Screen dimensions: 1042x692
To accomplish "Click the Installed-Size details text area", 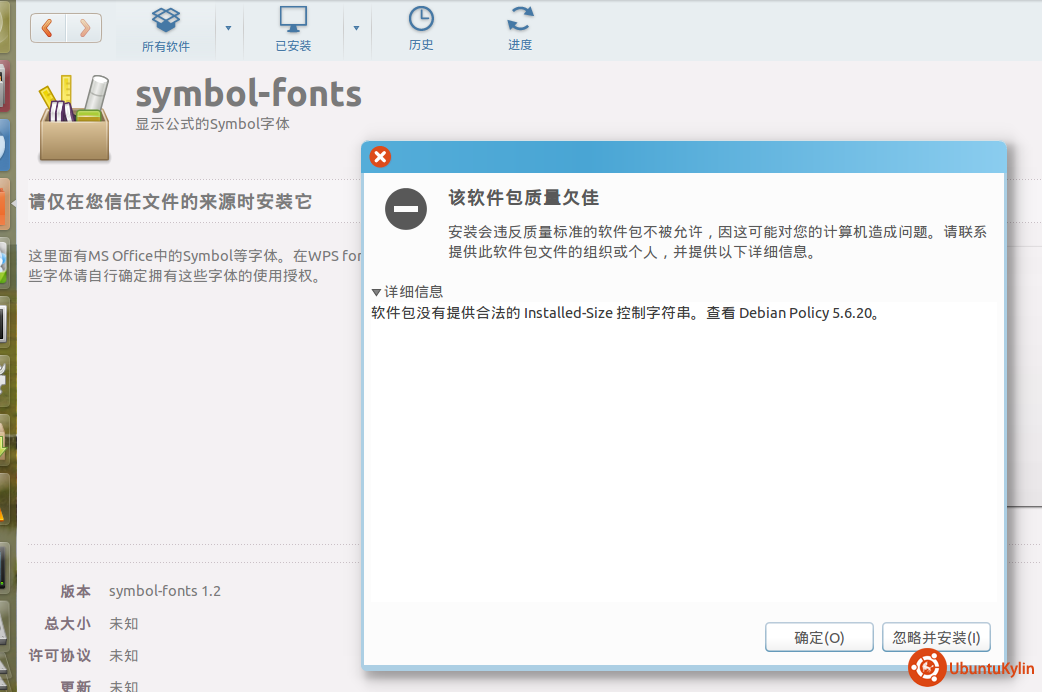I will pyautogui.click(x=625, y=313).
